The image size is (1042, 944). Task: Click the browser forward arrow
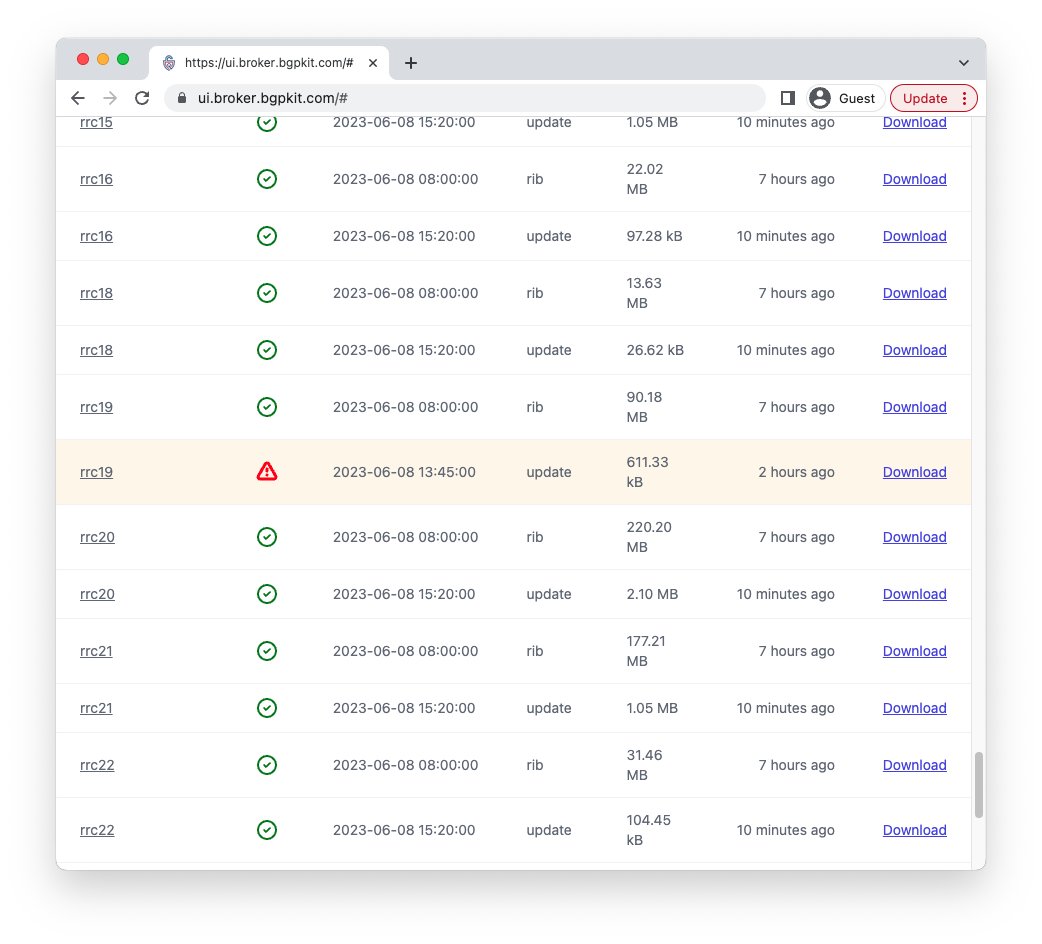(110, 98)
